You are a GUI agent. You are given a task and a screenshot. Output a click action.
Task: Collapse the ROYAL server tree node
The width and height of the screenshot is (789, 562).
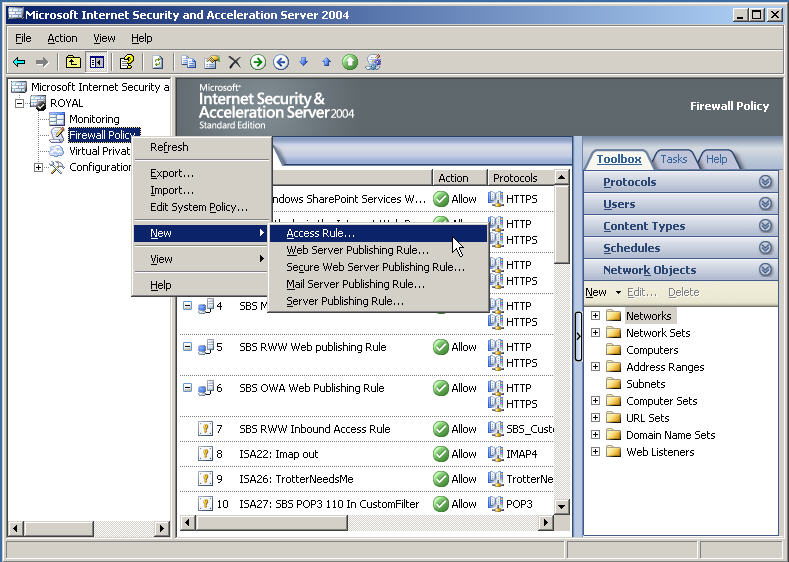click(20, 103)
